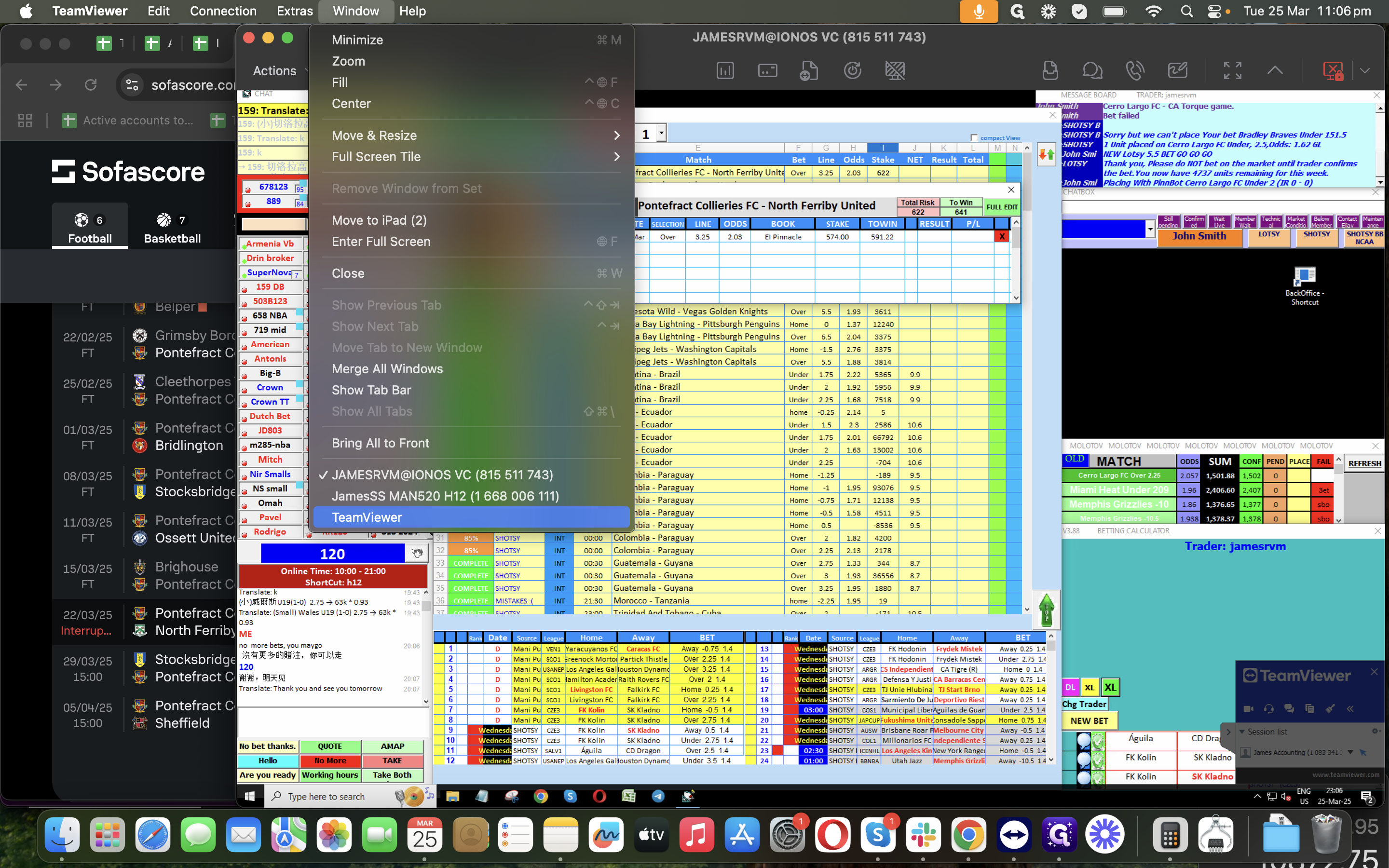
Task: Open the blue dropdown in the chatbox panel
Action: coord(1150,229)
